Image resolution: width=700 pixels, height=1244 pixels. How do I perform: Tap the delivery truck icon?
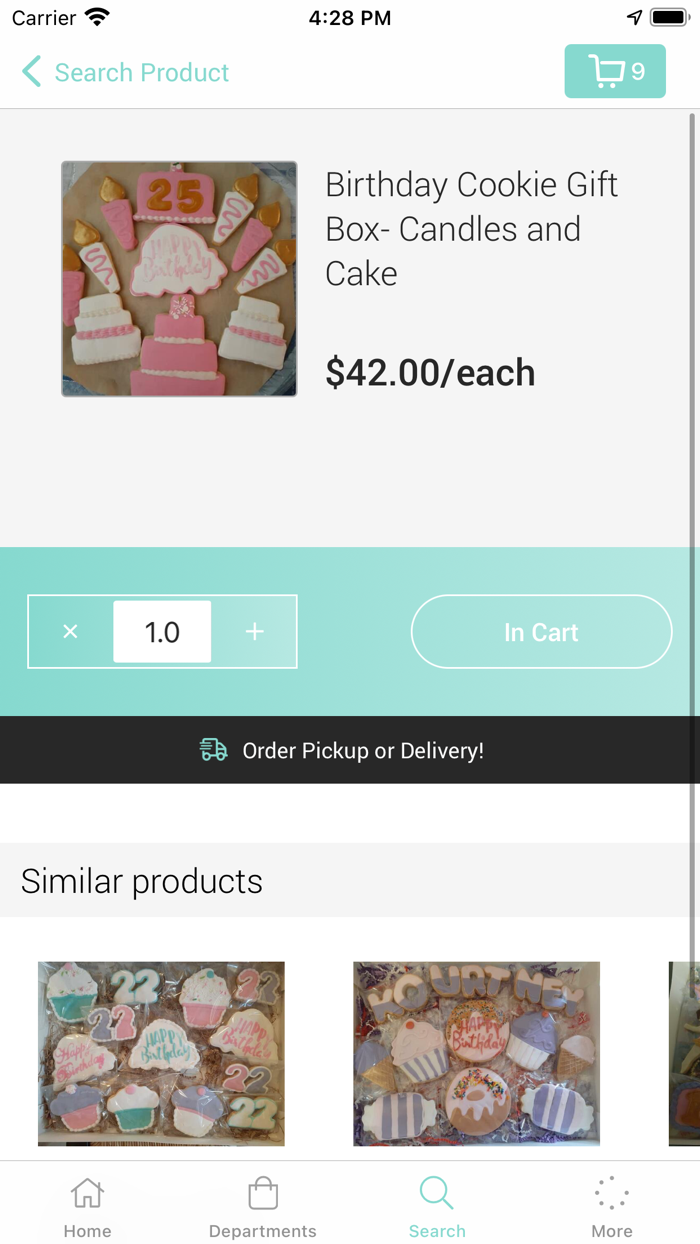coord(214,750)
